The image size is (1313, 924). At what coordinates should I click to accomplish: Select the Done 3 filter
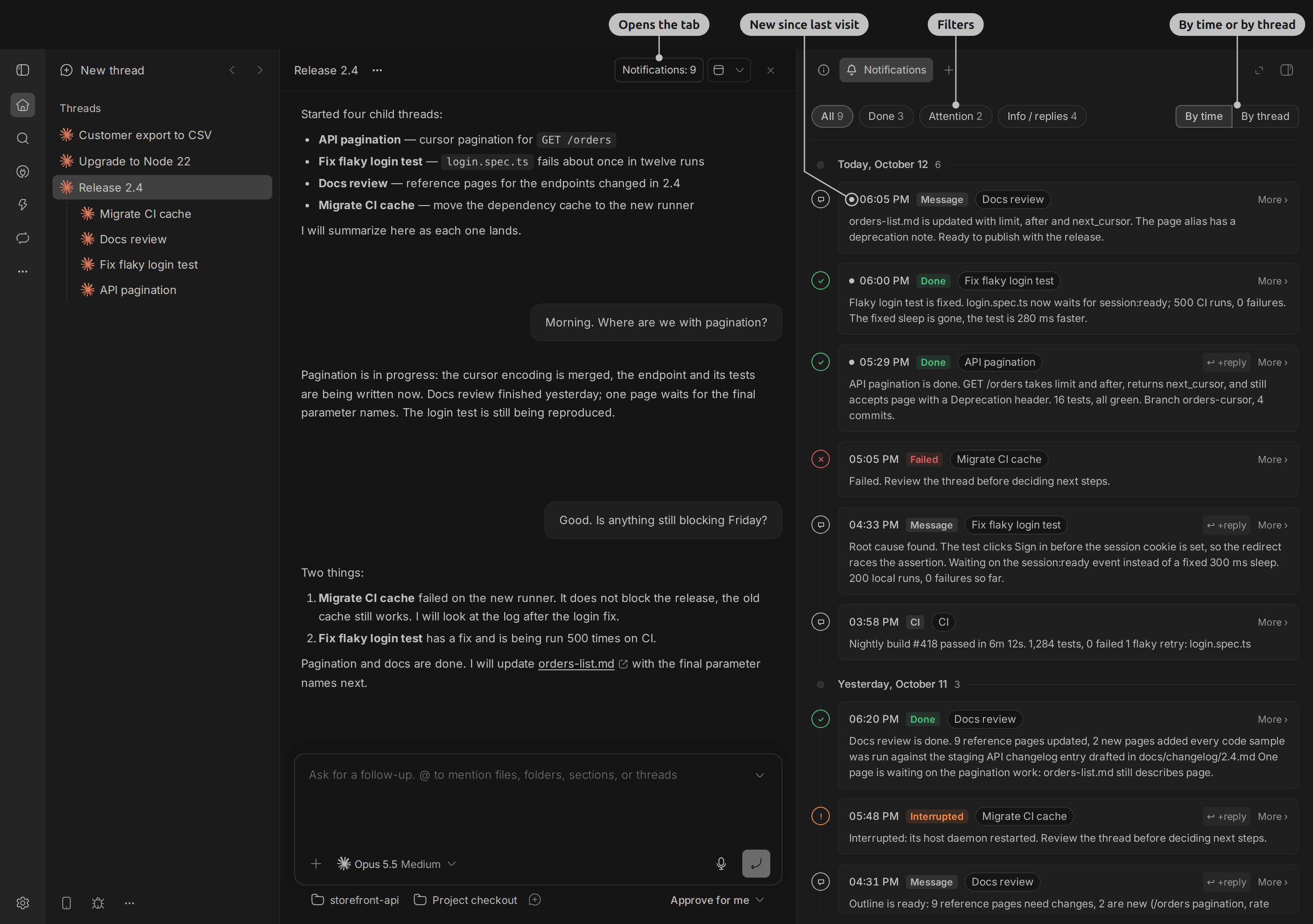point(886,116)
